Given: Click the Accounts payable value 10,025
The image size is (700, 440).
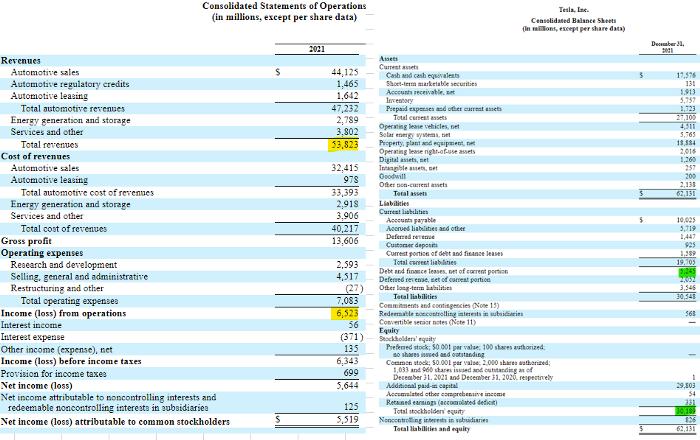Looking at the screenshot, I should 686,220.
